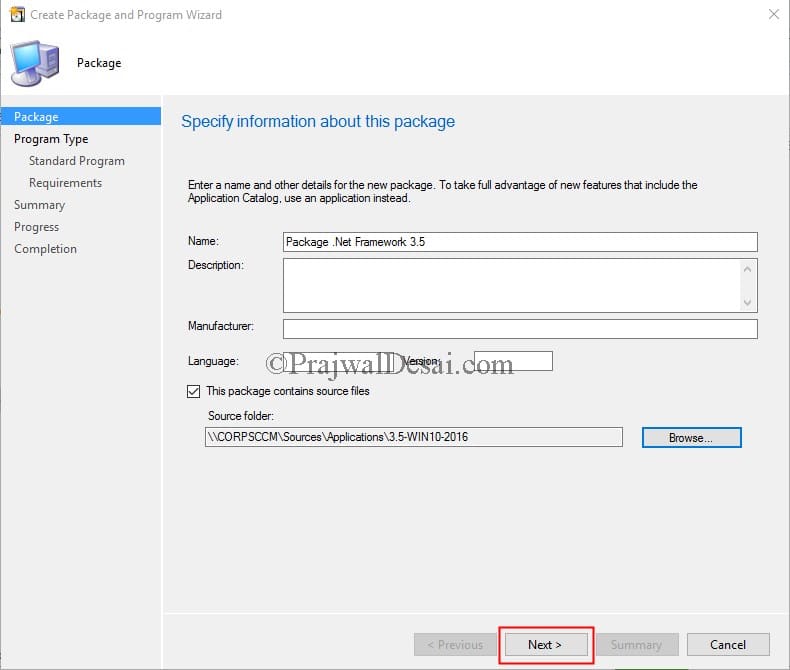
Task: Select the Program Type step
Action: click(x=51, y=139)
